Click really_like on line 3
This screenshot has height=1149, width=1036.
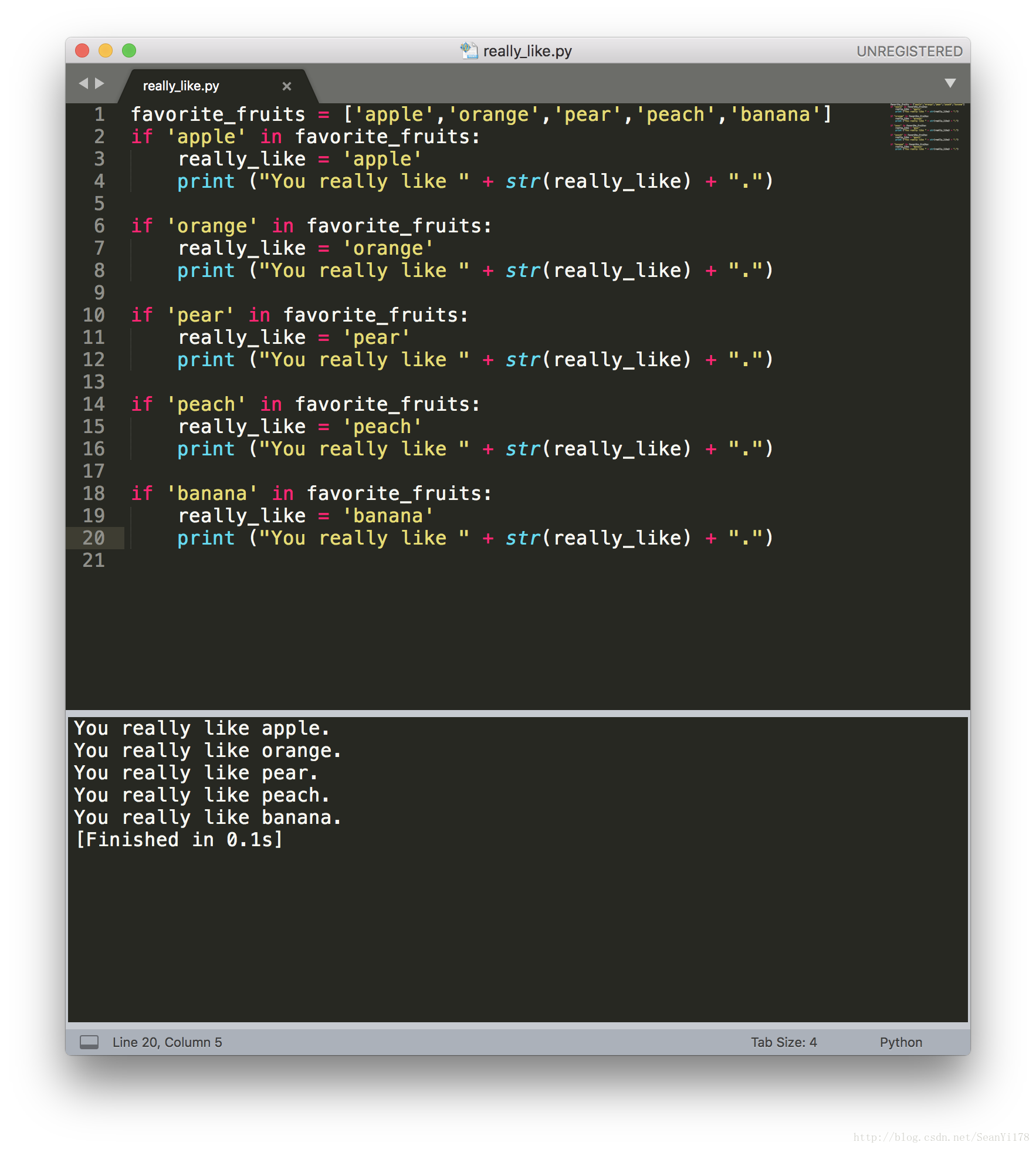click(x=242, y=159)
